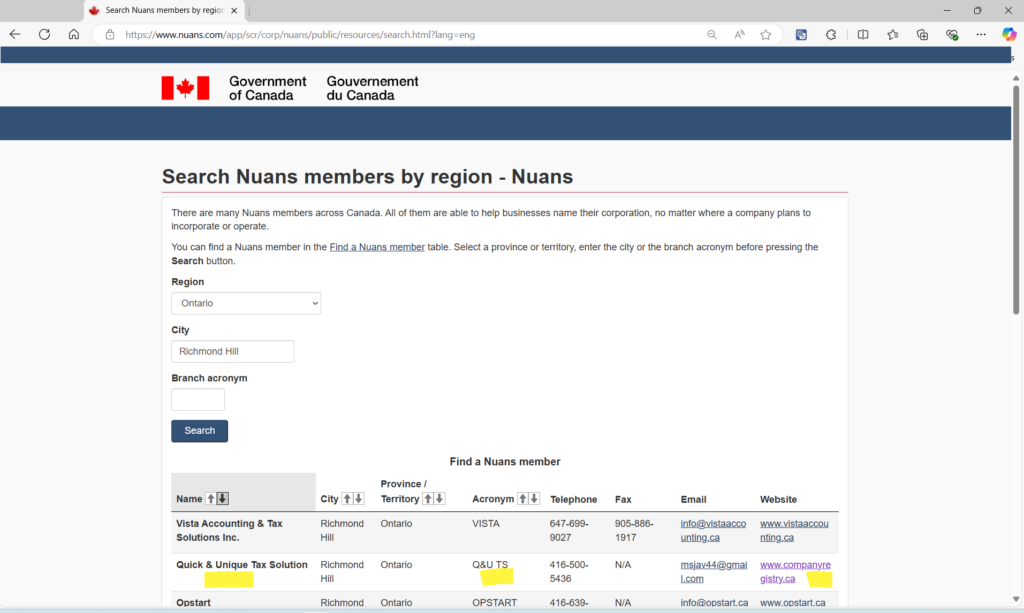Sort Name column ascending arrow

pos(210,499)
